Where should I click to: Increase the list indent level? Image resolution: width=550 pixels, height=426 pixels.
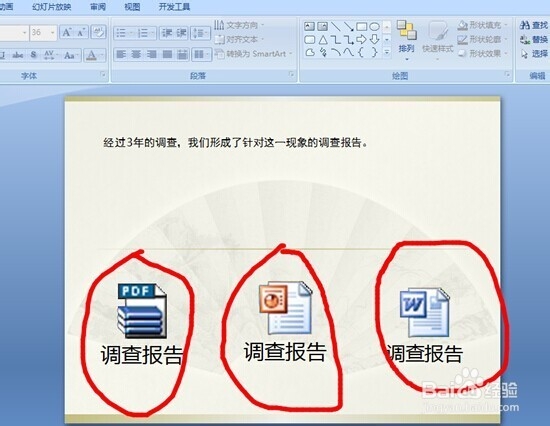point(181,33)
